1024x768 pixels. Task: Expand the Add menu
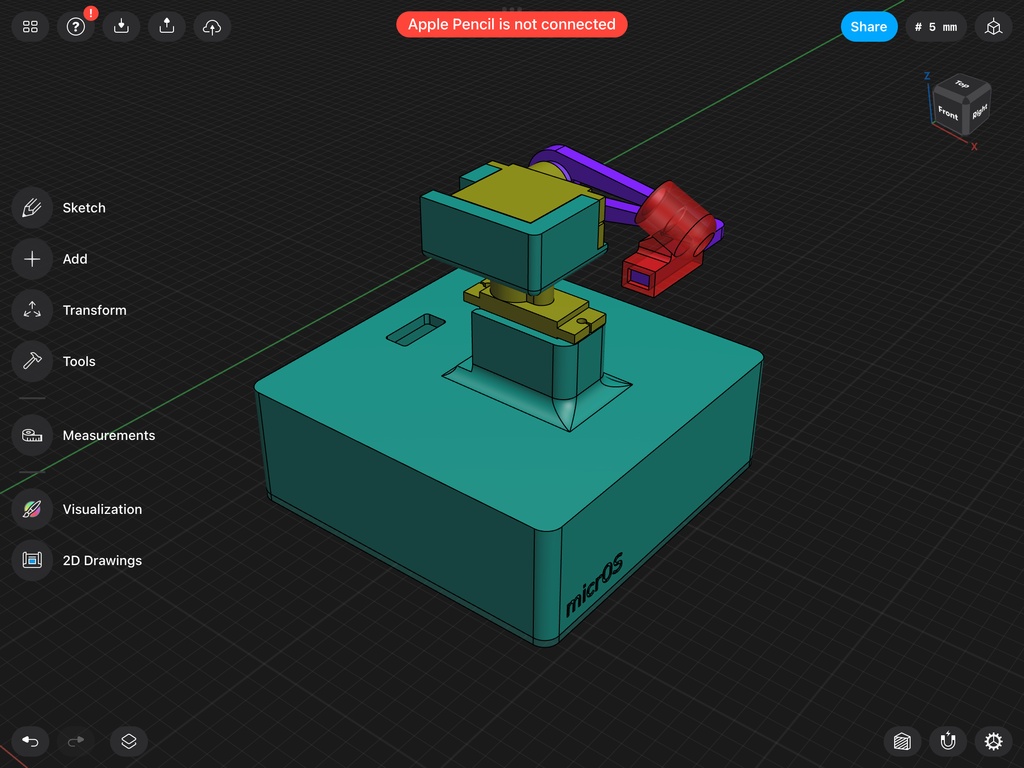32,259
